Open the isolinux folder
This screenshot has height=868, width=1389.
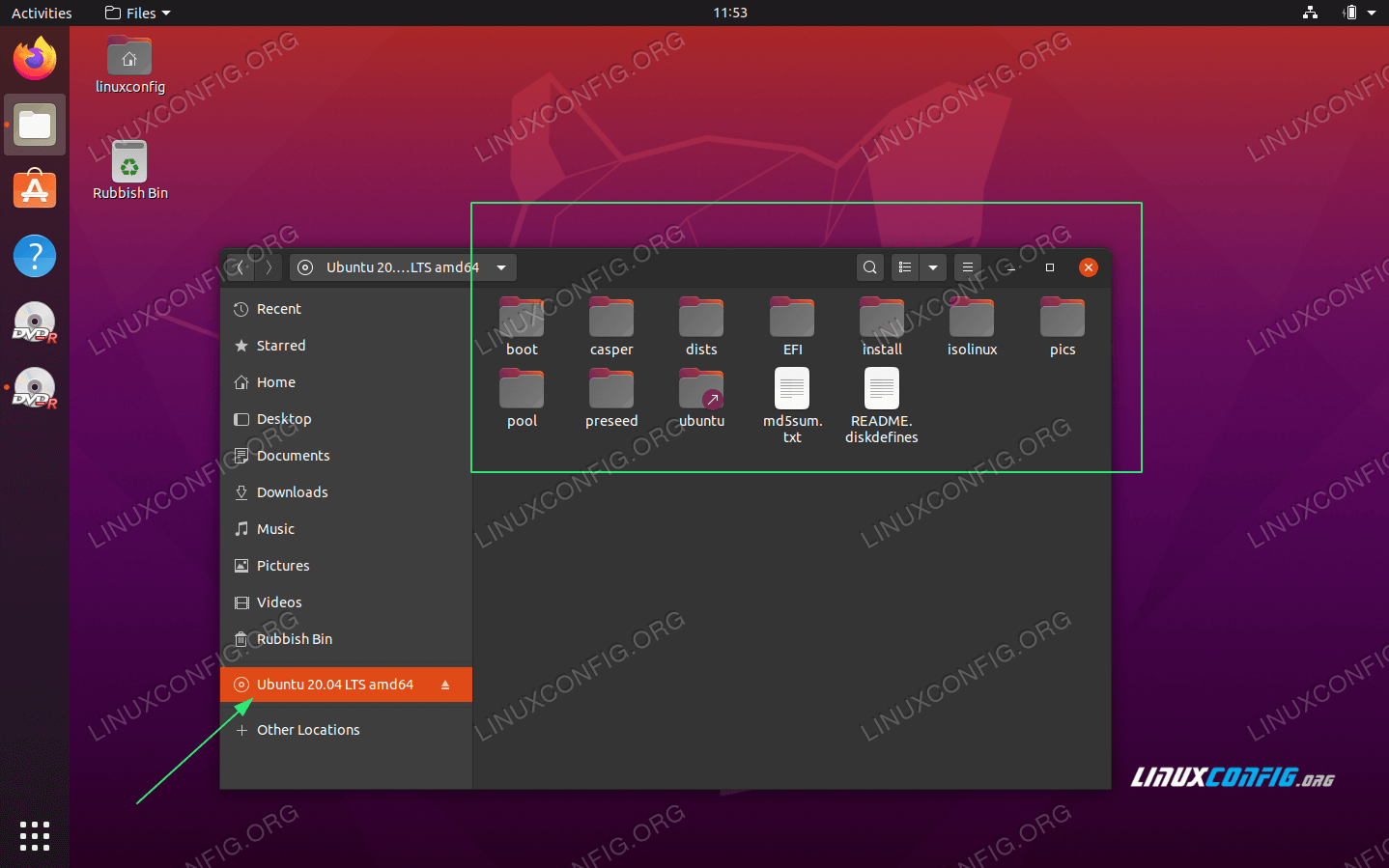[x=972, y=326]
